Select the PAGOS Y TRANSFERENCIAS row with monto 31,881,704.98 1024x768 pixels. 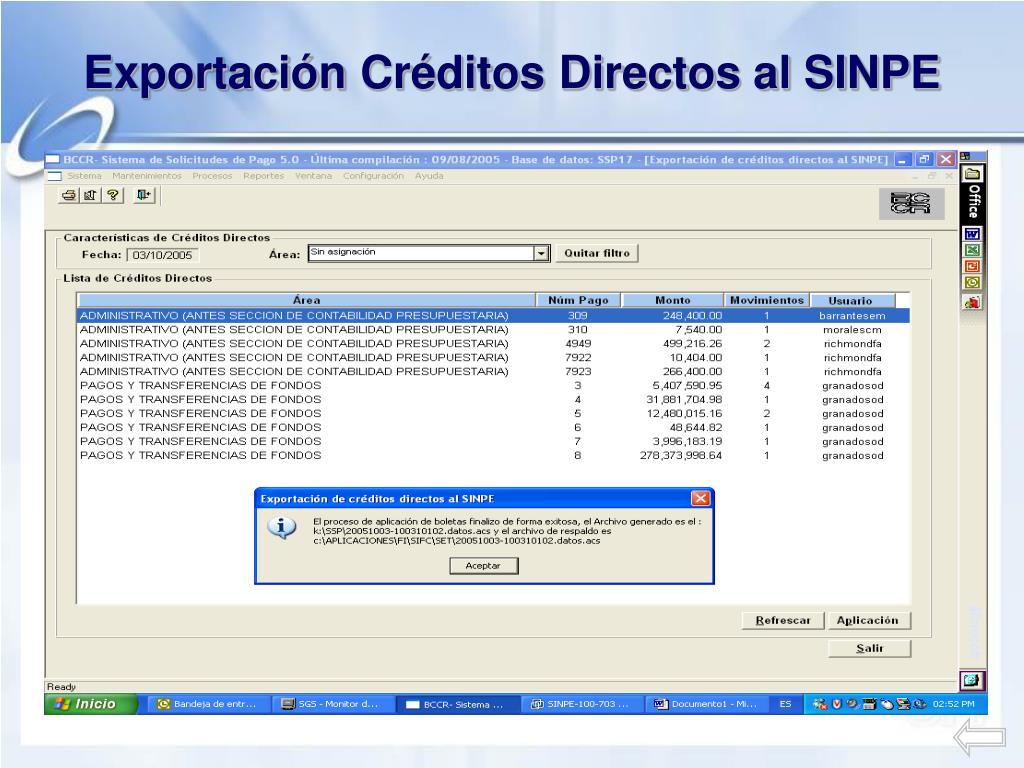click(493, 400)
